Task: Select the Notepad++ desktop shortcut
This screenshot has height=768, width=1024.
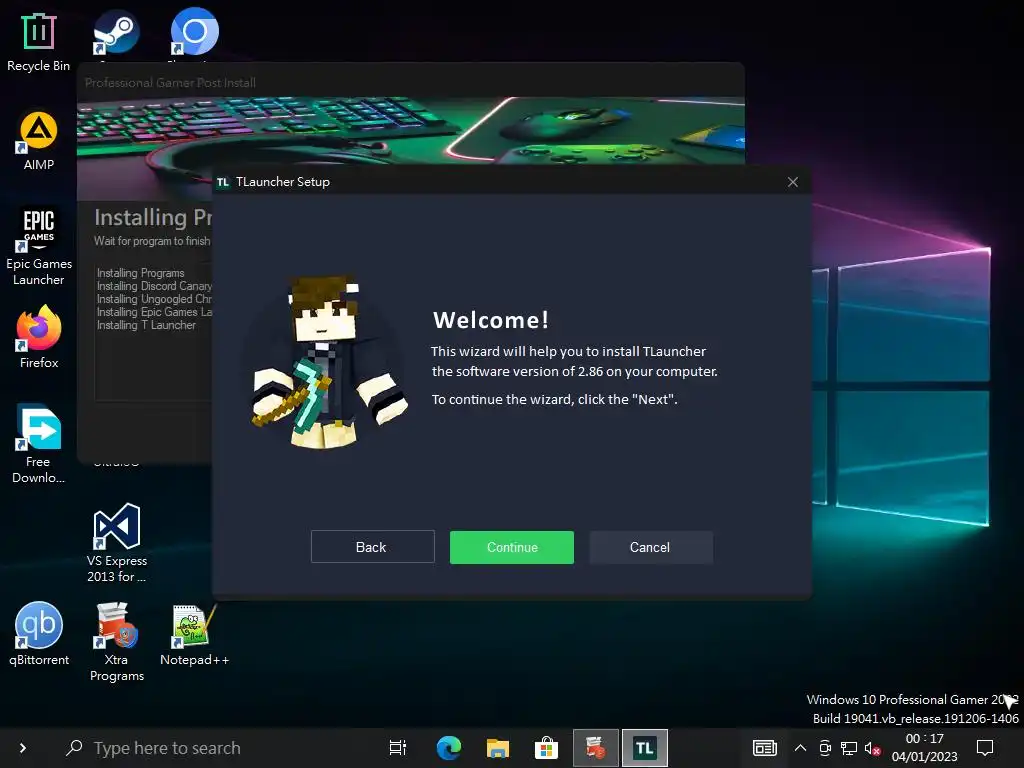Action: pos(194,634)
